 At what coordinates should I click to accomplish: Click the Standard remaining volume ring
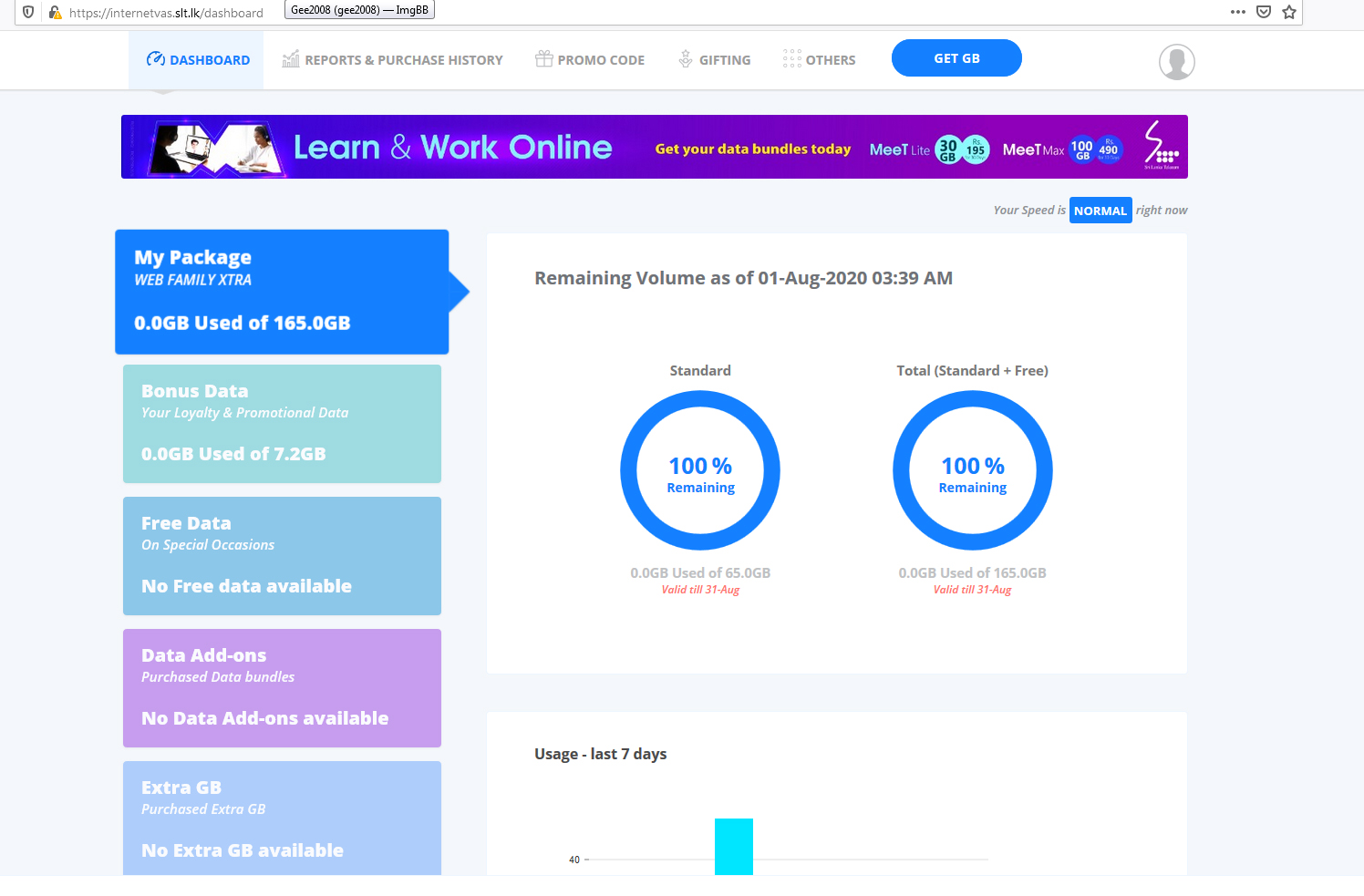[700, 470]
